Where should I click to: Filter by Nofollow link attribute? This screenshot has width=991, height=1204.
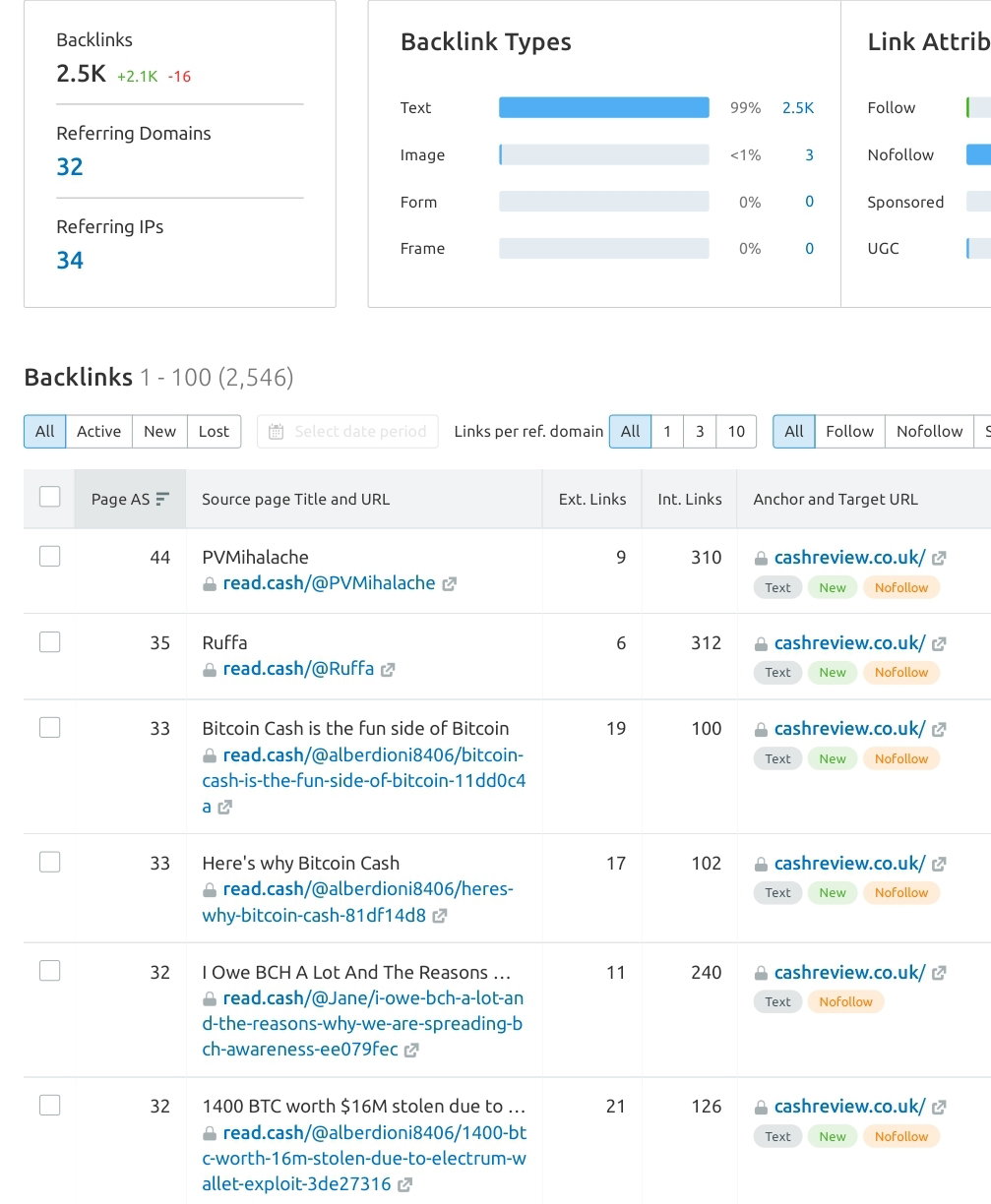click(x=929, y=432)
